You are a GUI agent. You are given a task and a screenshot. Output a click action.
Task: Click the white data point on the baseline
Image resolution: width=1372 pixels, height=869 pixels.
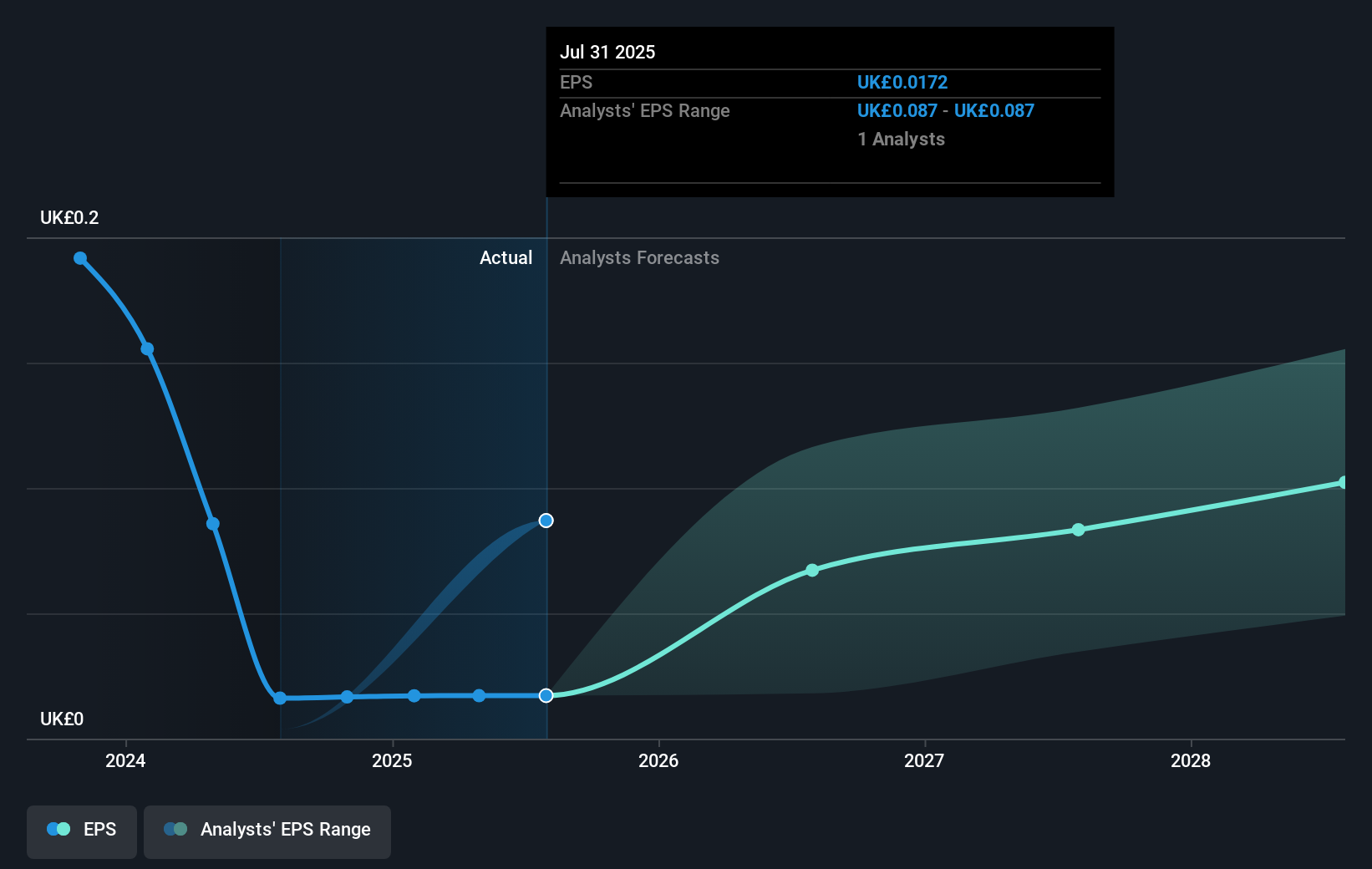[x=546, y=695]
